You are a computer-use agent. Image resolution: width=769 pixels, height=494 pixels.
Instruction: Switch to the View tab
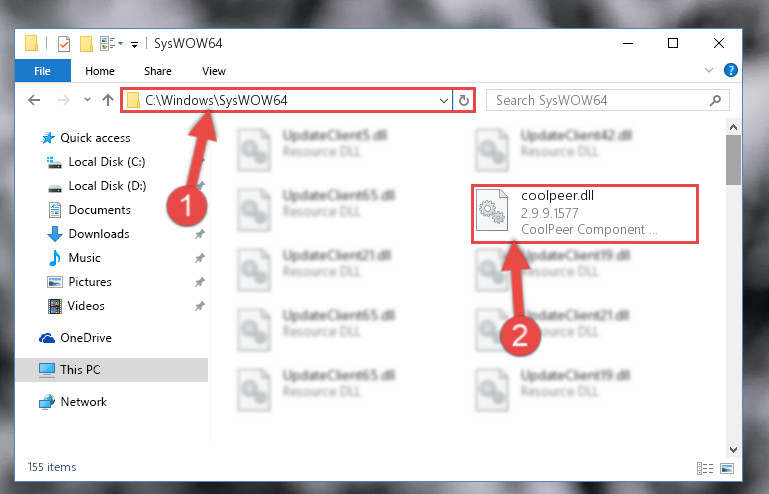click(x=214, y=71)
